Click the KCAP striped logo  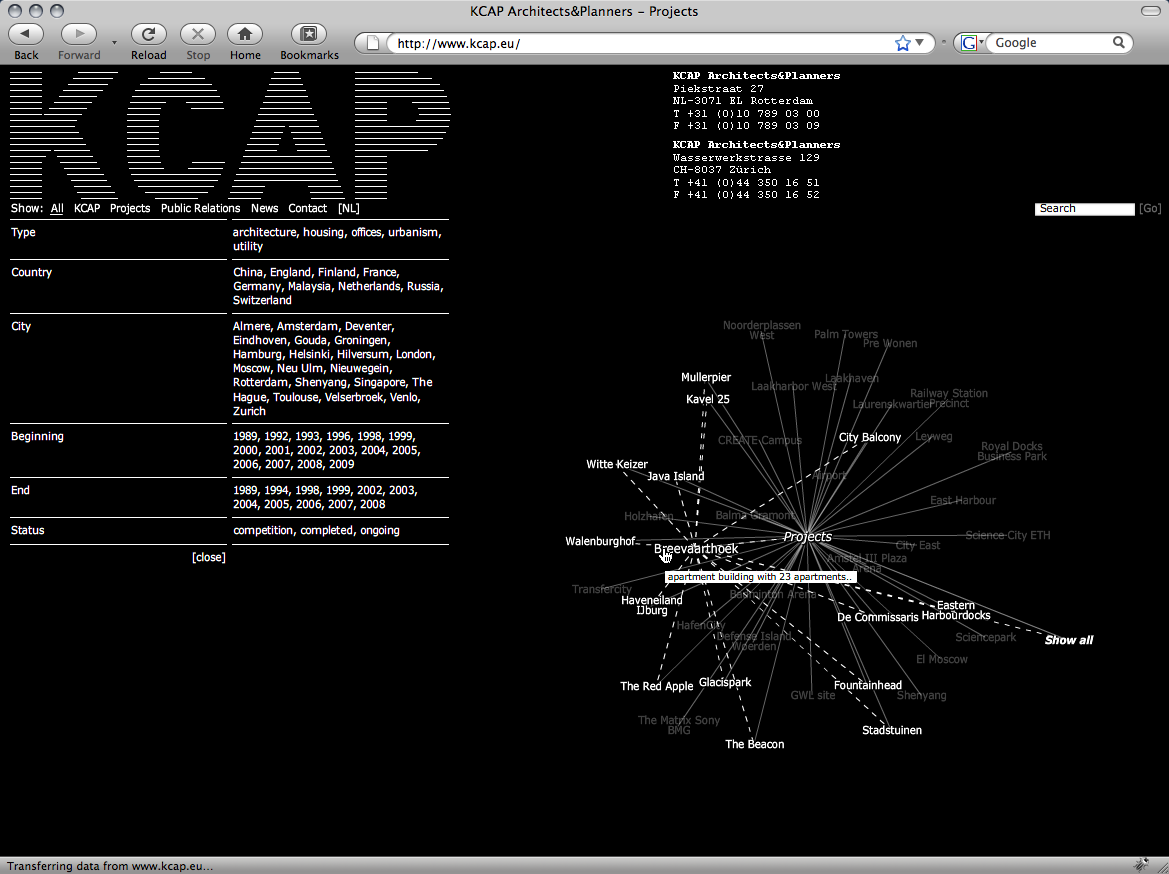click(230, 134)
